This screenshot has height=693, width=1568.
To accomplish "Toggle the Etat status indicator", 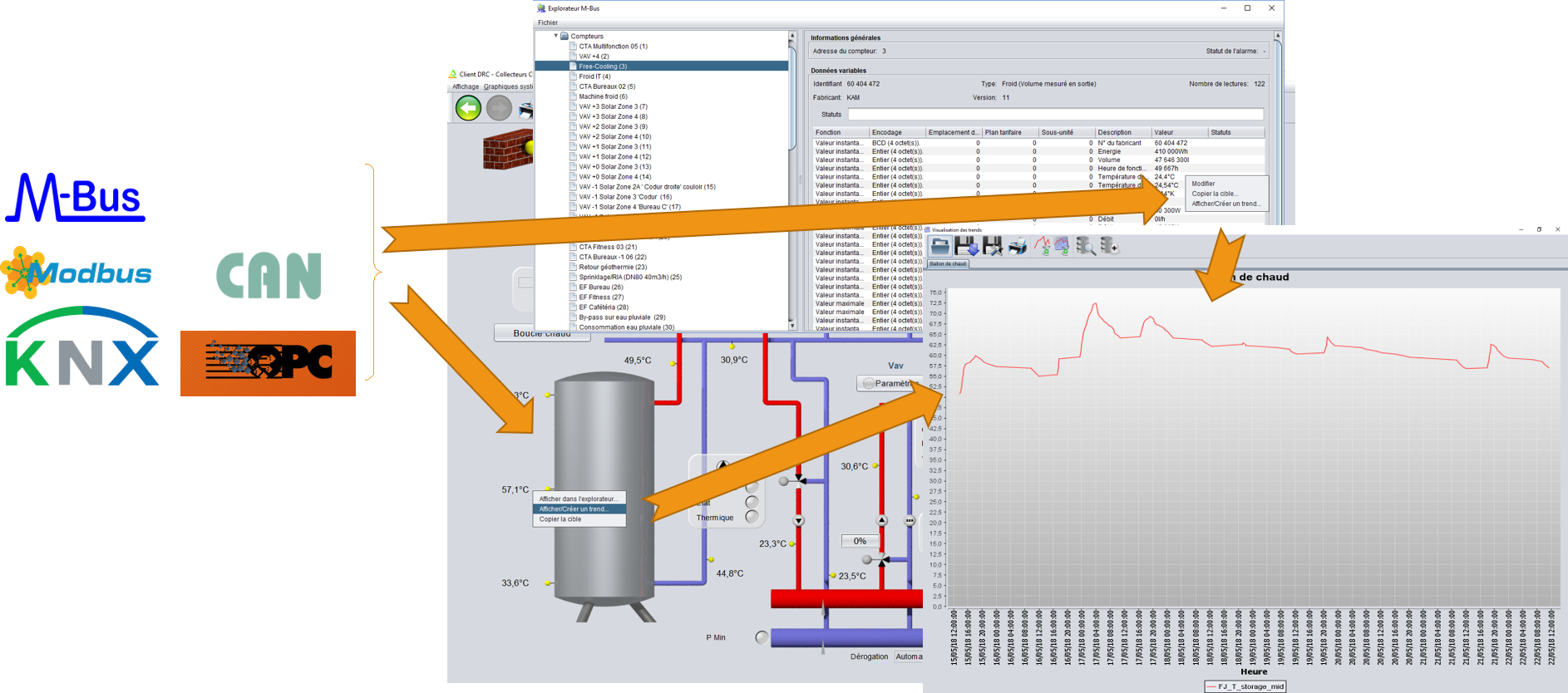I will [752, 502].
